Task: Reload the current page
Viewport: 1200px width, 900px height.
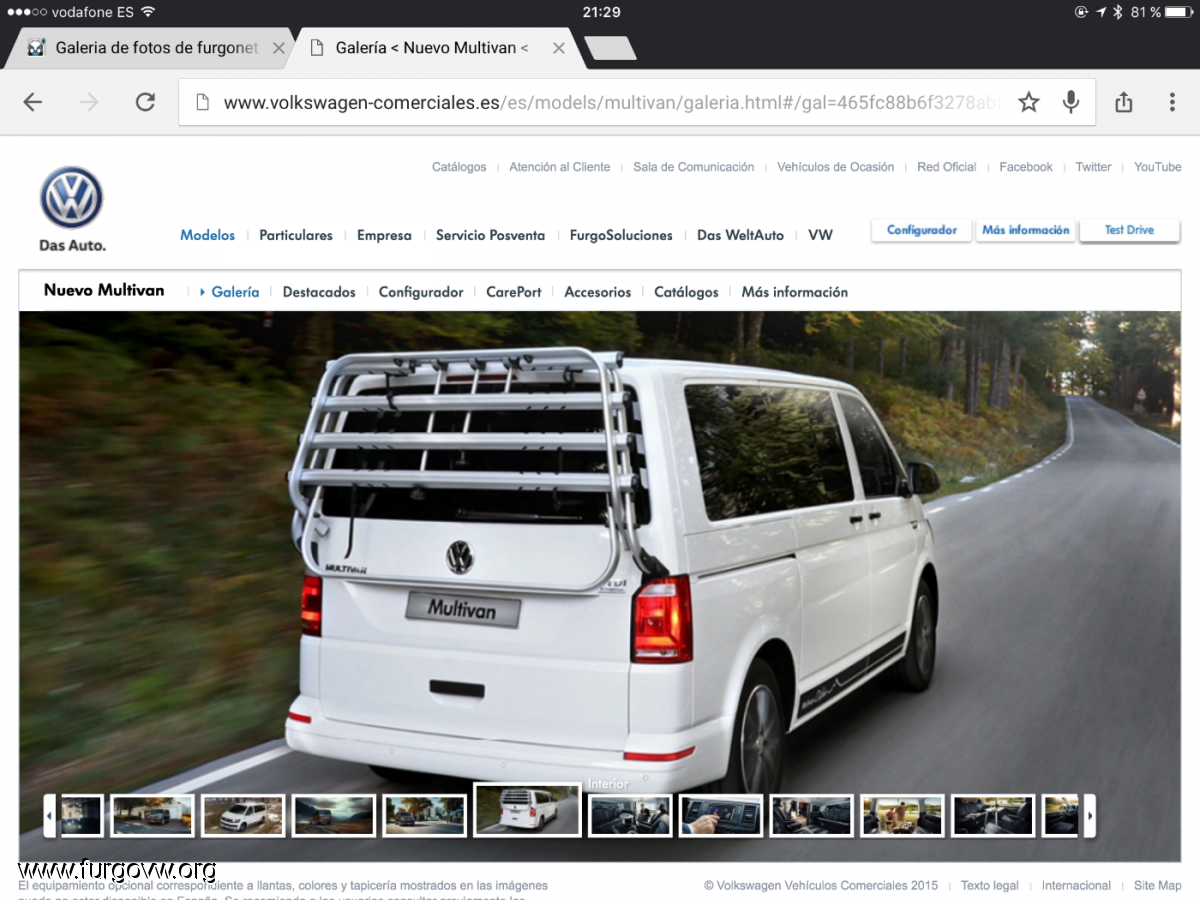Action: pyautogui.click(x=146, y=102)
